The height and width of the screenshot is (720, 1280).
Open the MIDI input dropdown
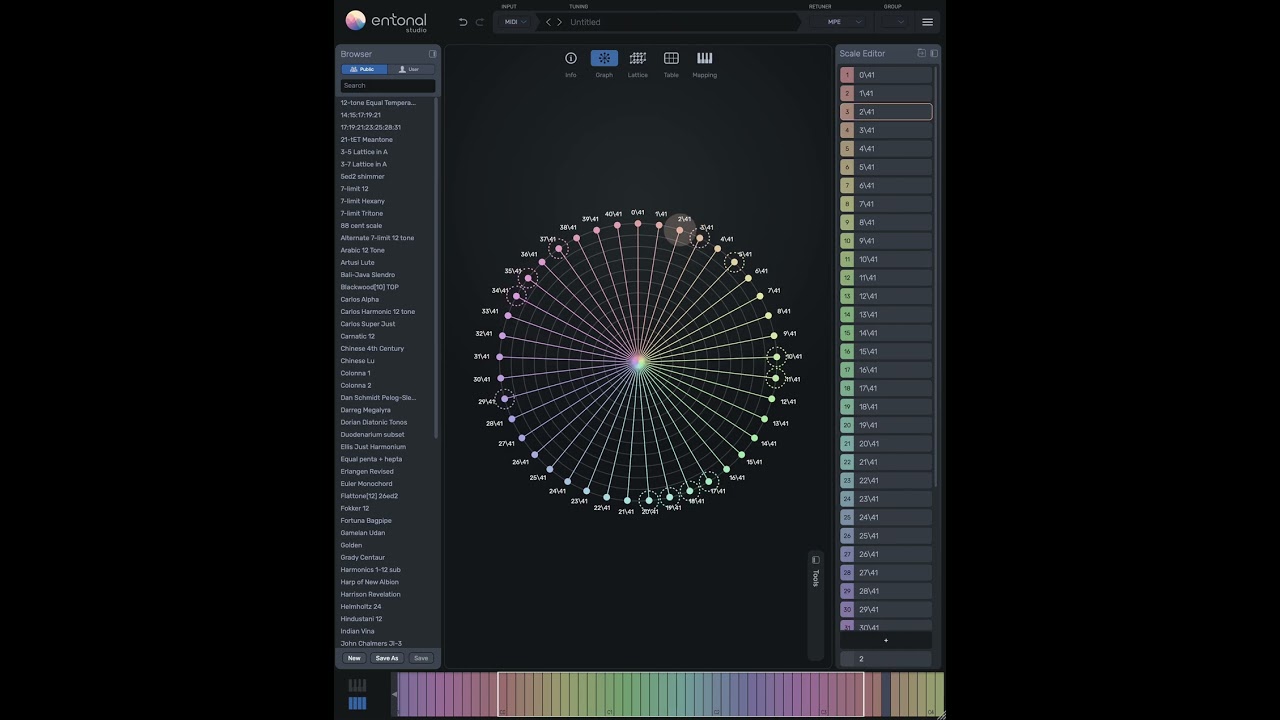pyautogui.click(x=515, y=22)
